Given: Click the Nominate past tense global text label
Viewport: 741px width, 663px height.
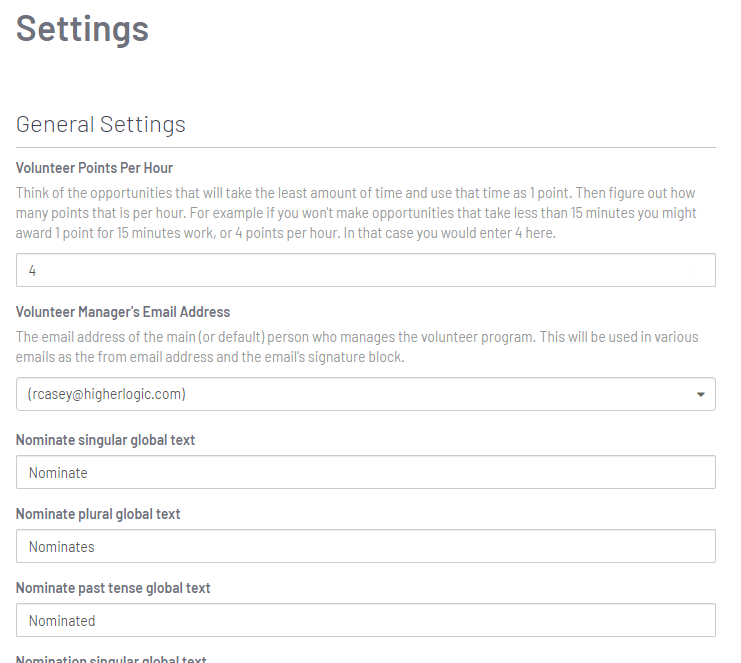Looking at the screenshot, I should tap(113, 588).
